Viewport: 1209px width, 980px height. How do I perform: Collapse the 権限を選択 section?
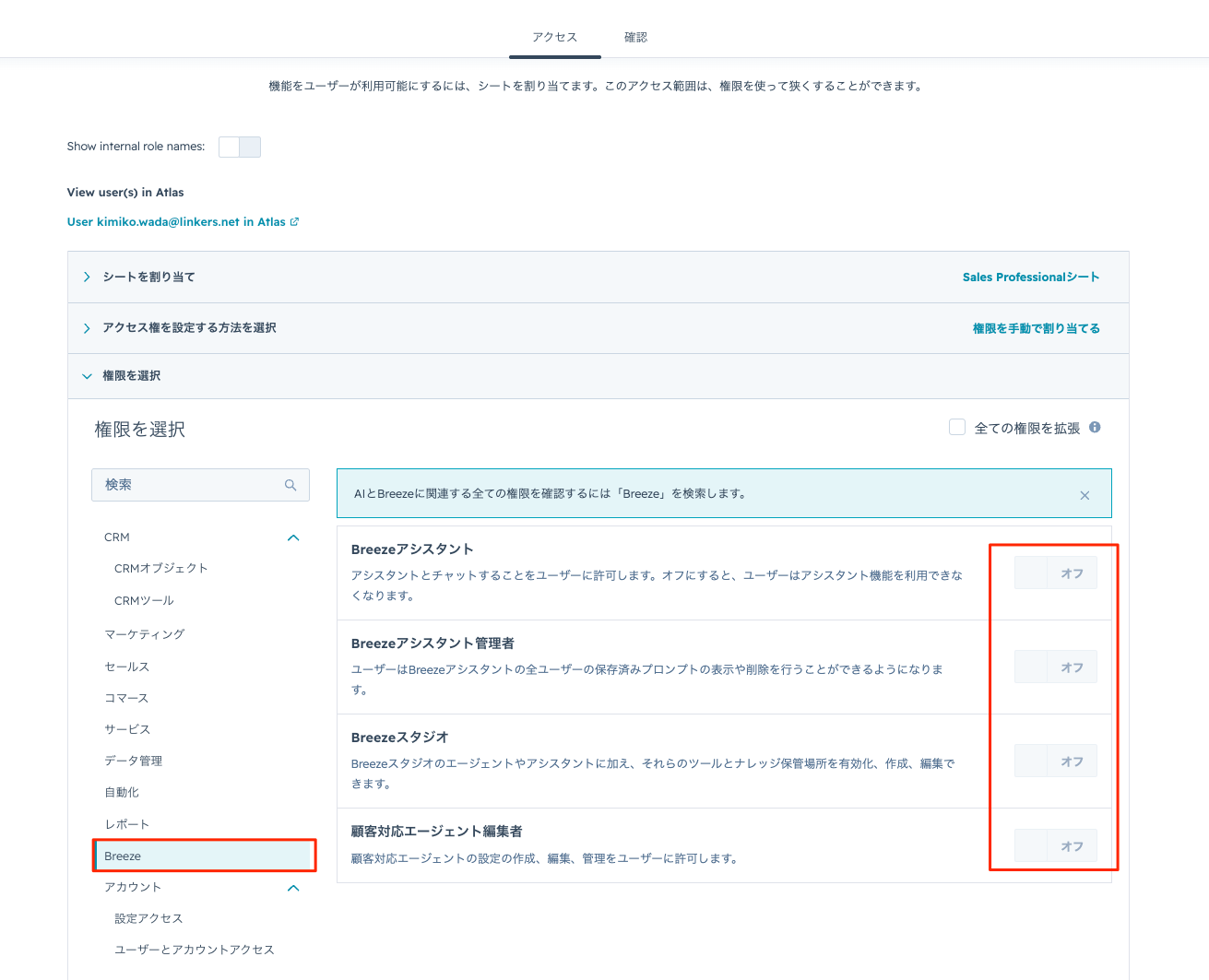coord(87,376)
